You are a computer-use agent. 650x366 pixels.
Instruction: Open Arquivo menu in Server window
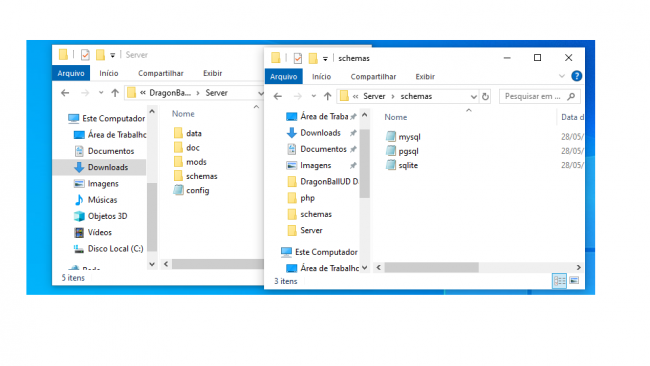71,73
